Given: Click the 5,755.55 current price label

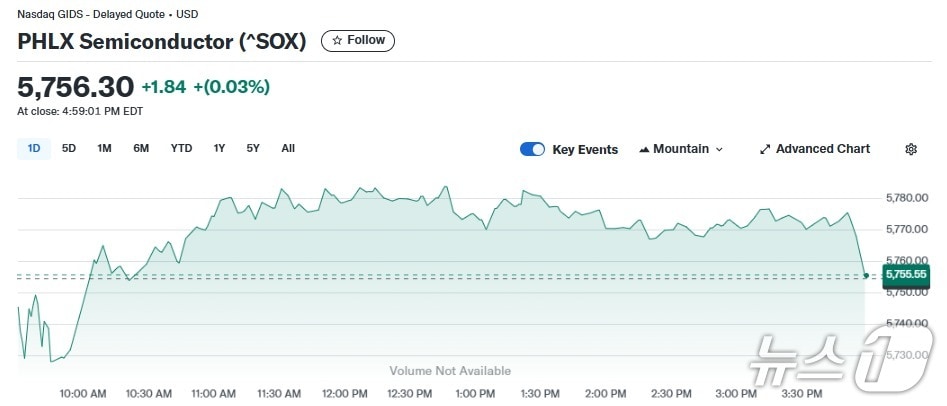Looking at the screenshot, I should click(905, 274).
